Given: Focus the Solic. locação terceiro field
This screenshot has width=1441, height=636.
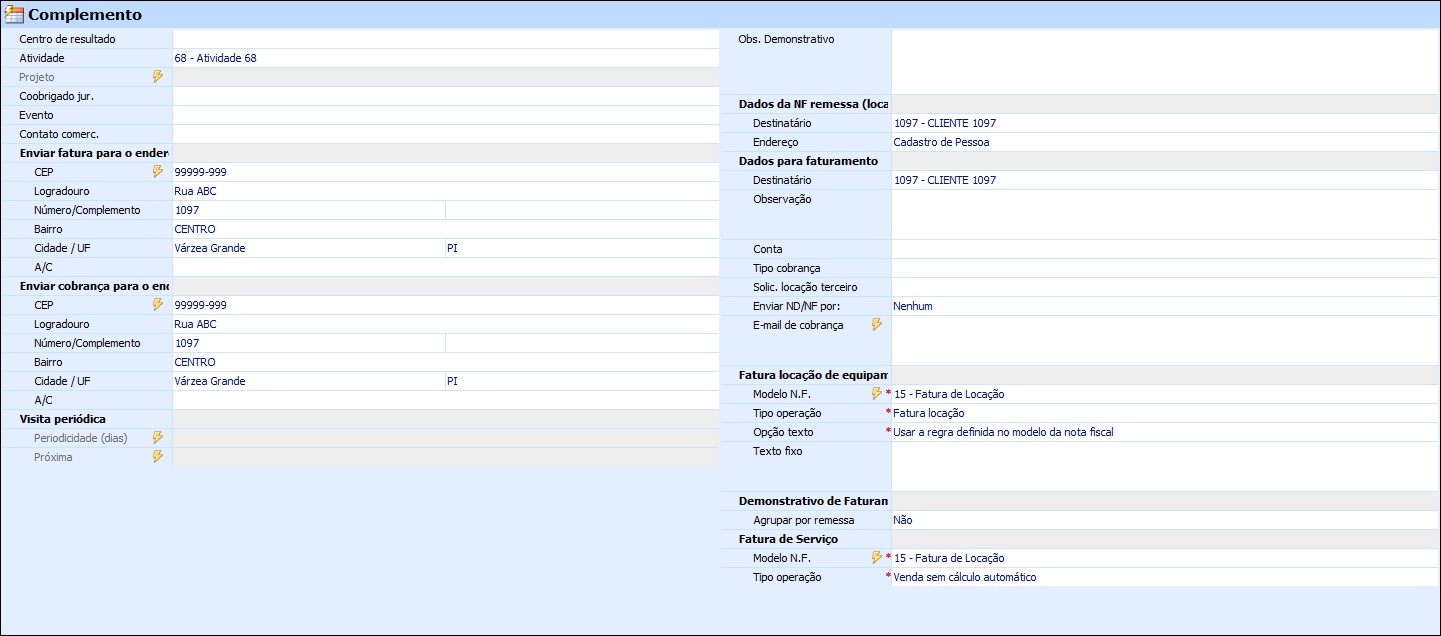Looking at the screenshot, I should tap(1166, 287).
